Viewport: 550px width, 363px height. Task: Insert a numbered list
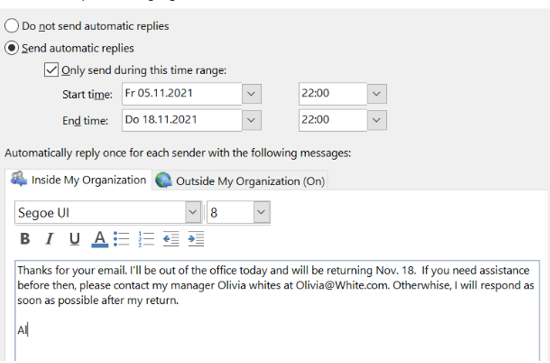point(146,239)
